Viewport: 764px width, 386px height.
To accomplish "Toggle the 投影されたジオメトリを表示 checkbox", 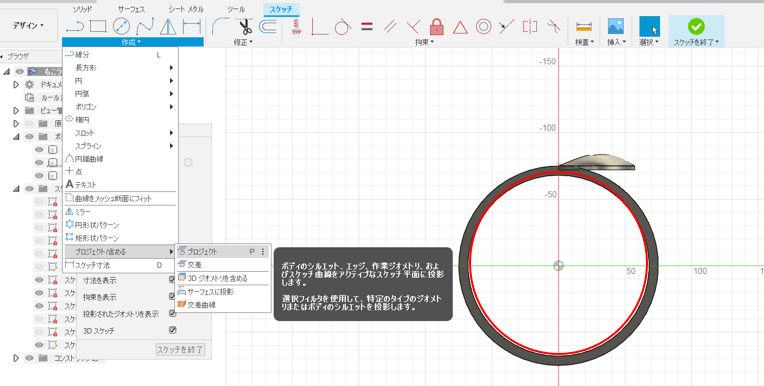I will (172, 313).
